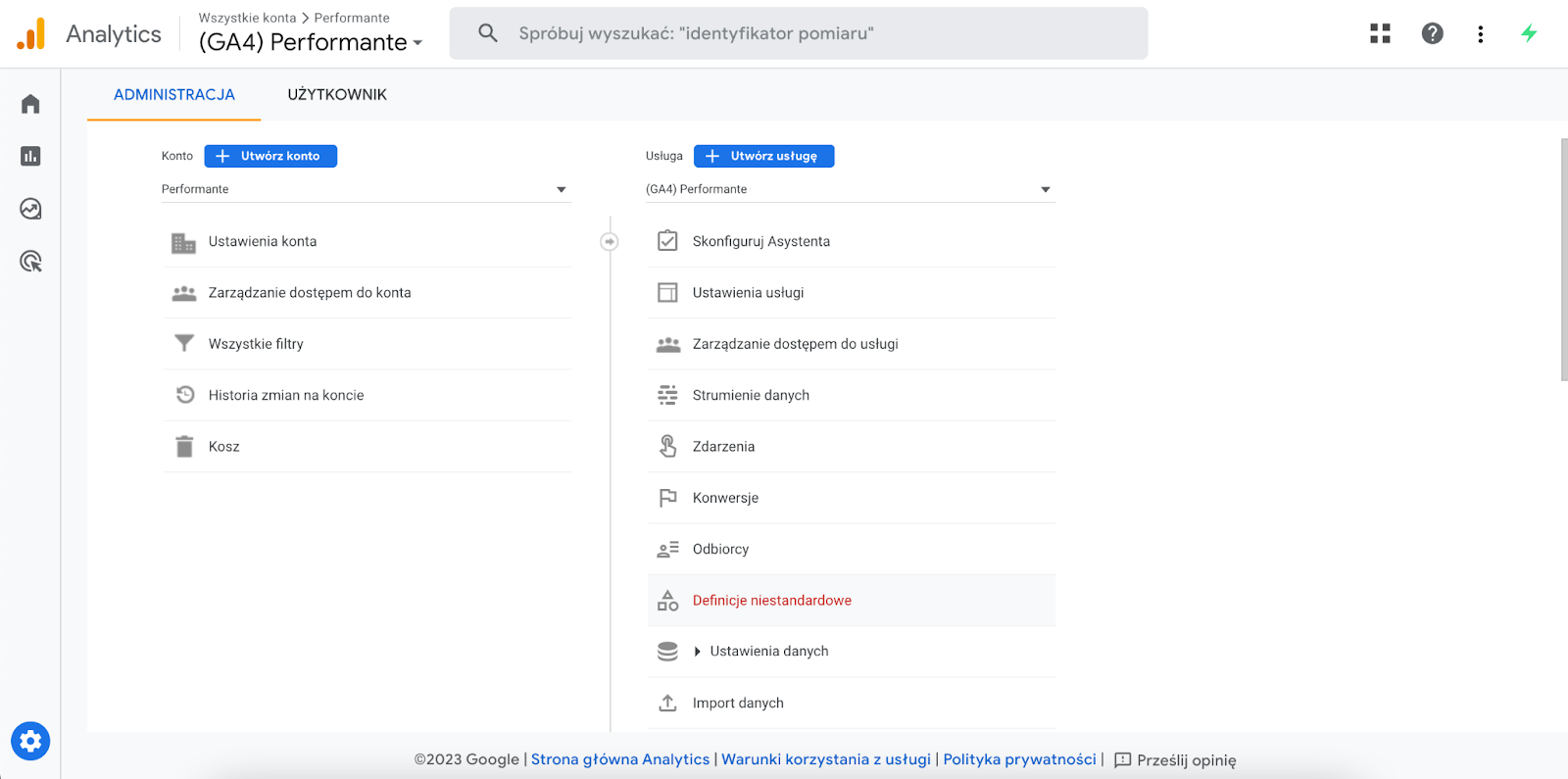1568x779 pixels.
Task: Click the Ustawienia konta building icon
Action: 183,242
